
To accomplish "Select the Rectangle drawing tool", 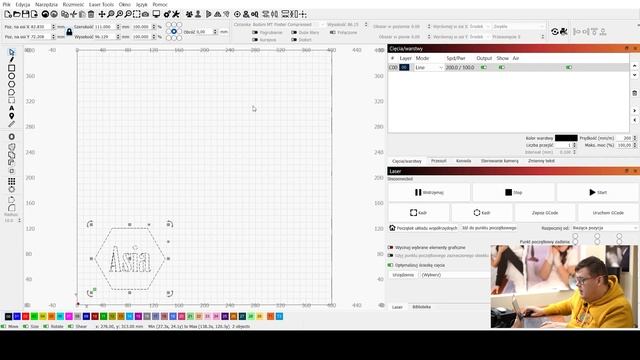I will click(11, 68).
